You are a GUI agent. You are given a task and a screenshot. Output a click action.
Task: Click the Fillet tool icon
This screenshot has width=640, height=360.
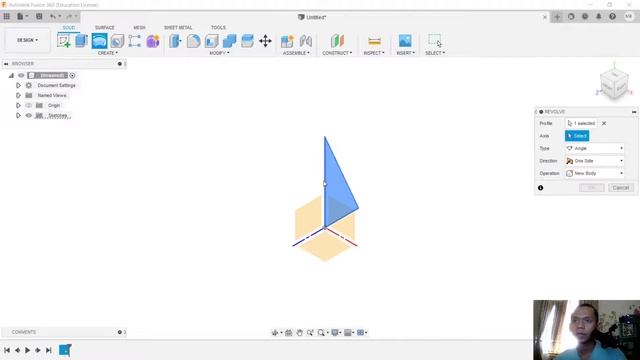coord(193,41)
